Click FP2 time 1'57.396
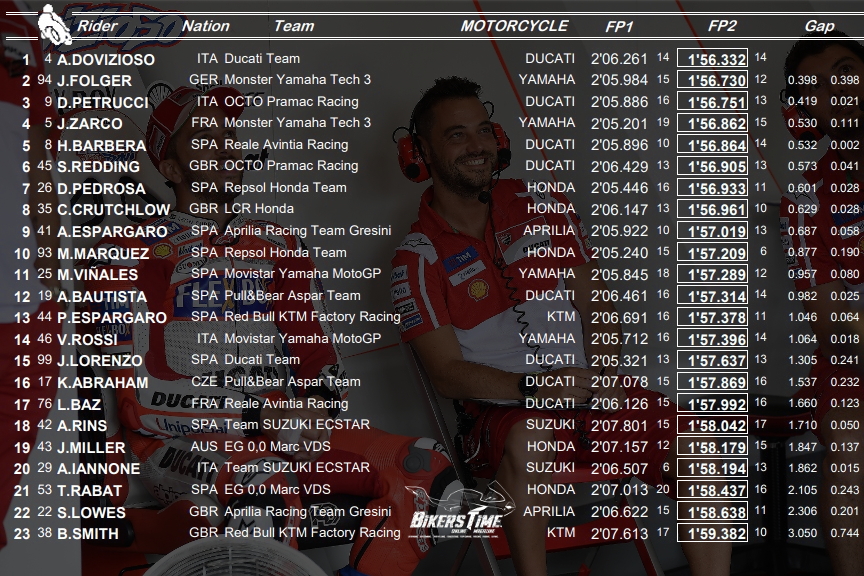 pyautogui.click(x=712, y=339)
